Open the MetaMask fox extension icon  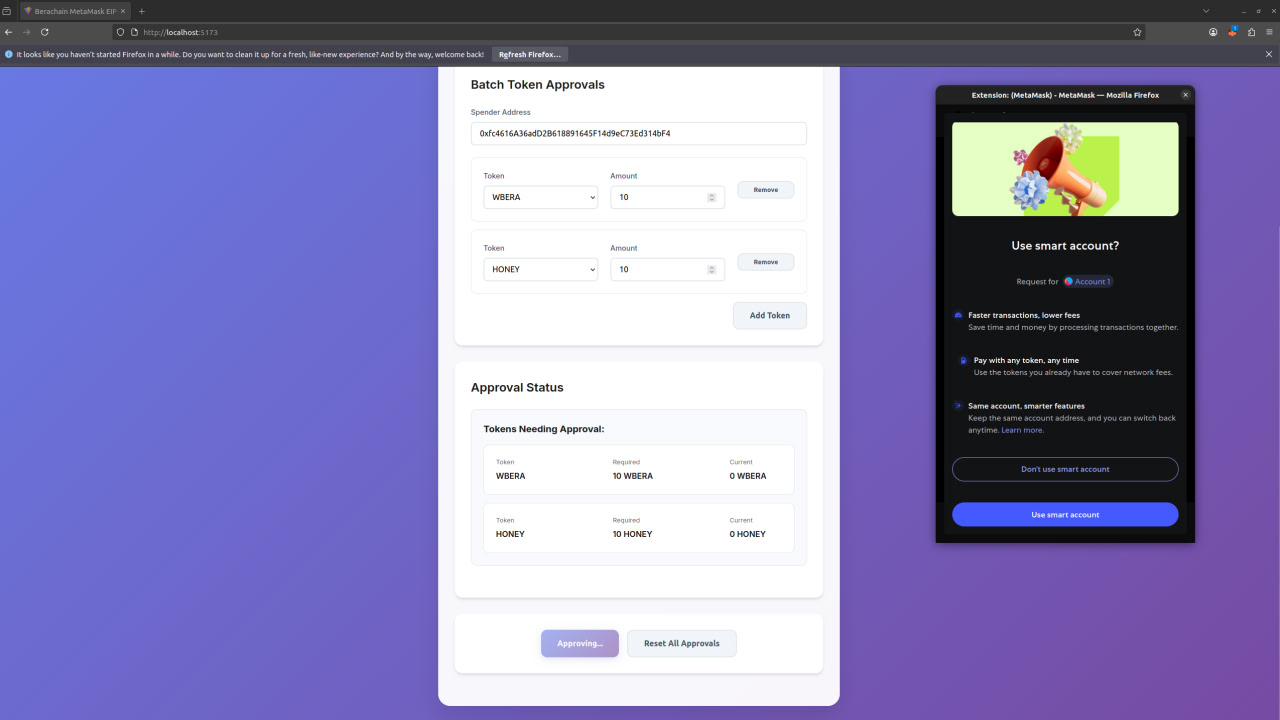click(x=1233, y=32)
